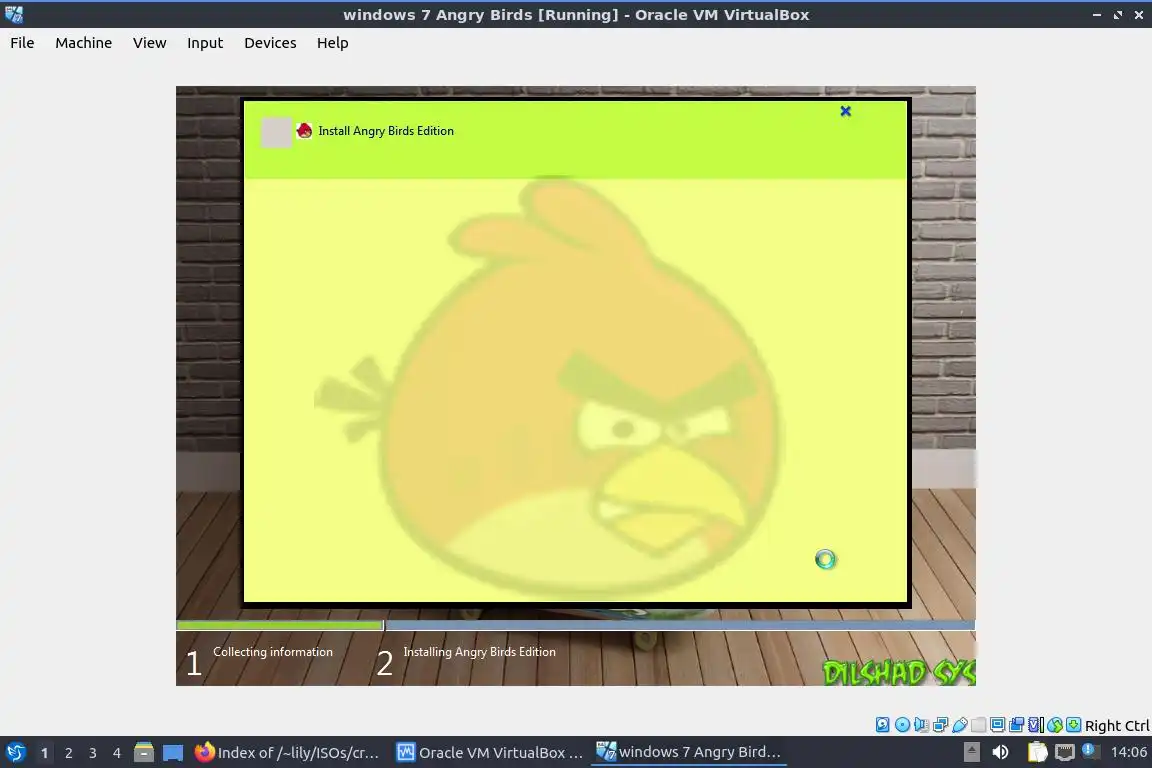Open the Help menu

333,43
